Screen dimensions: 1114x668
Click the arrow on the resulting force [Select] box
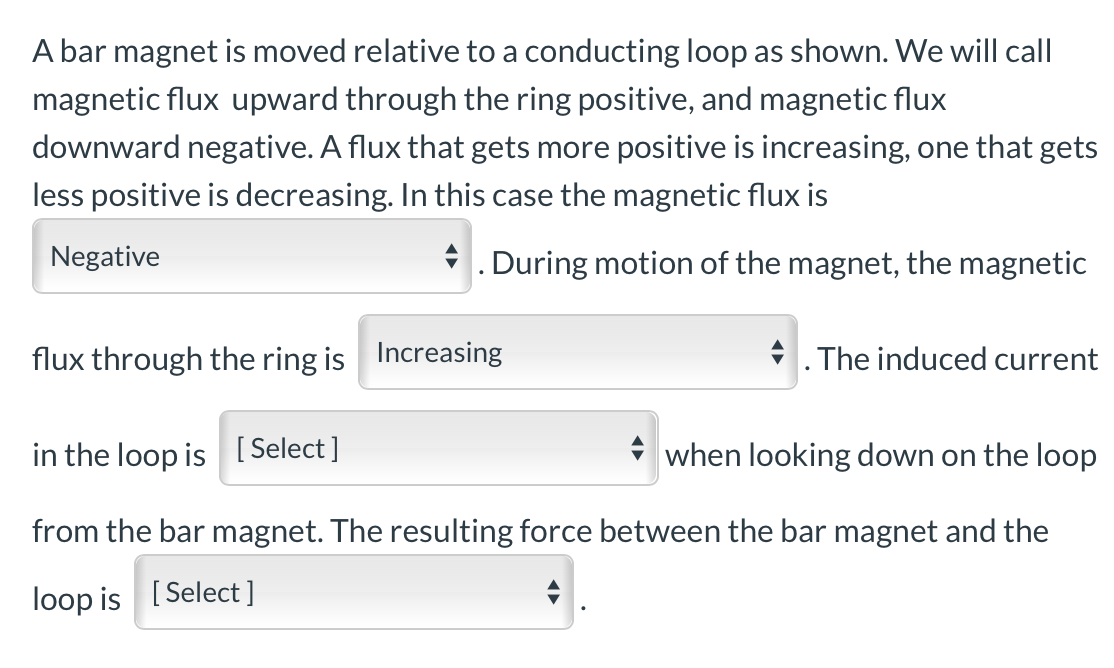point(553,592)
